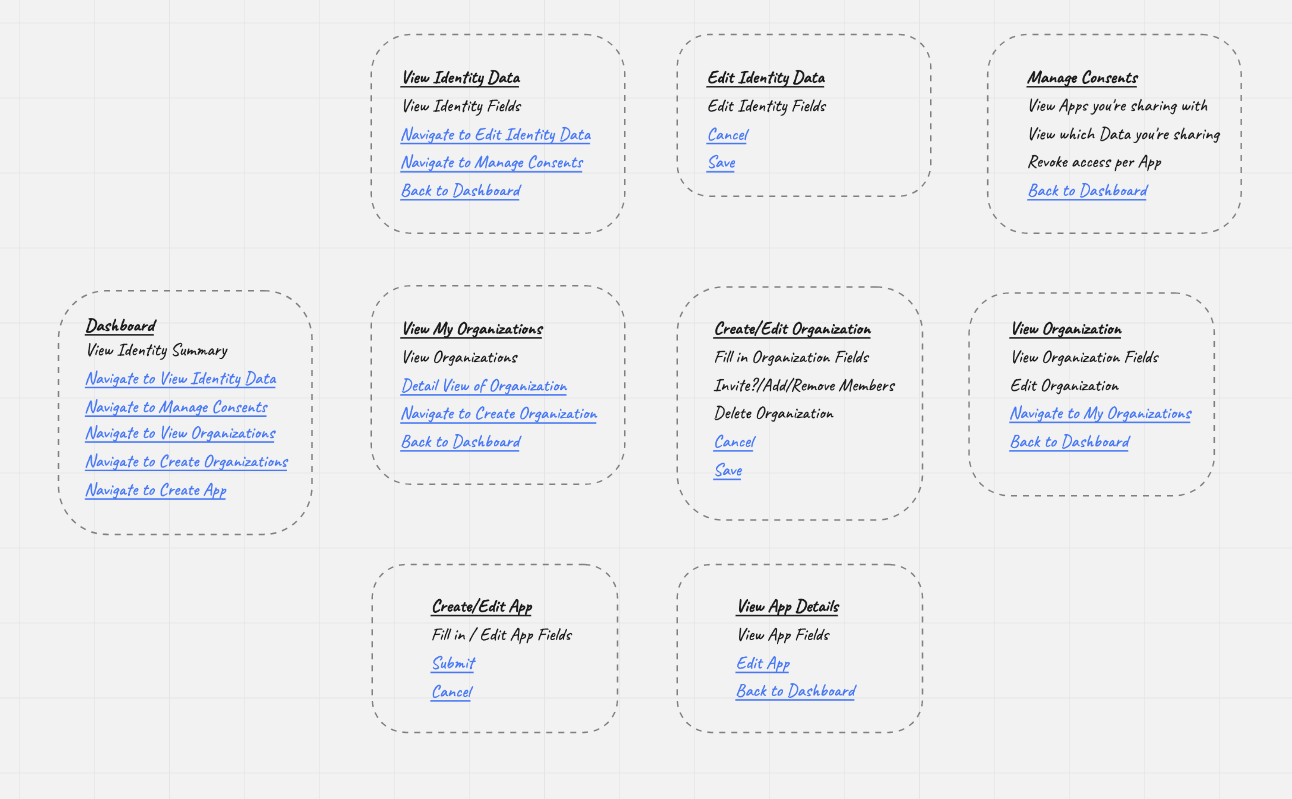The height and width of the screenshot is (799, 1292).
Task: Open 'Navigate to Create Organizations' on Dashboard
Action: coord(186,462)
